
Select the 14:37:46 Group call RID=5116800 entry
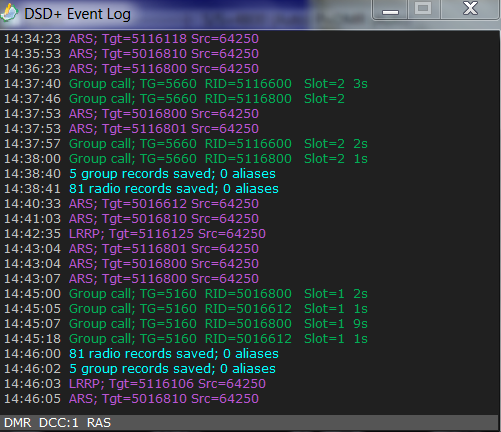click(x=174, y=99)
